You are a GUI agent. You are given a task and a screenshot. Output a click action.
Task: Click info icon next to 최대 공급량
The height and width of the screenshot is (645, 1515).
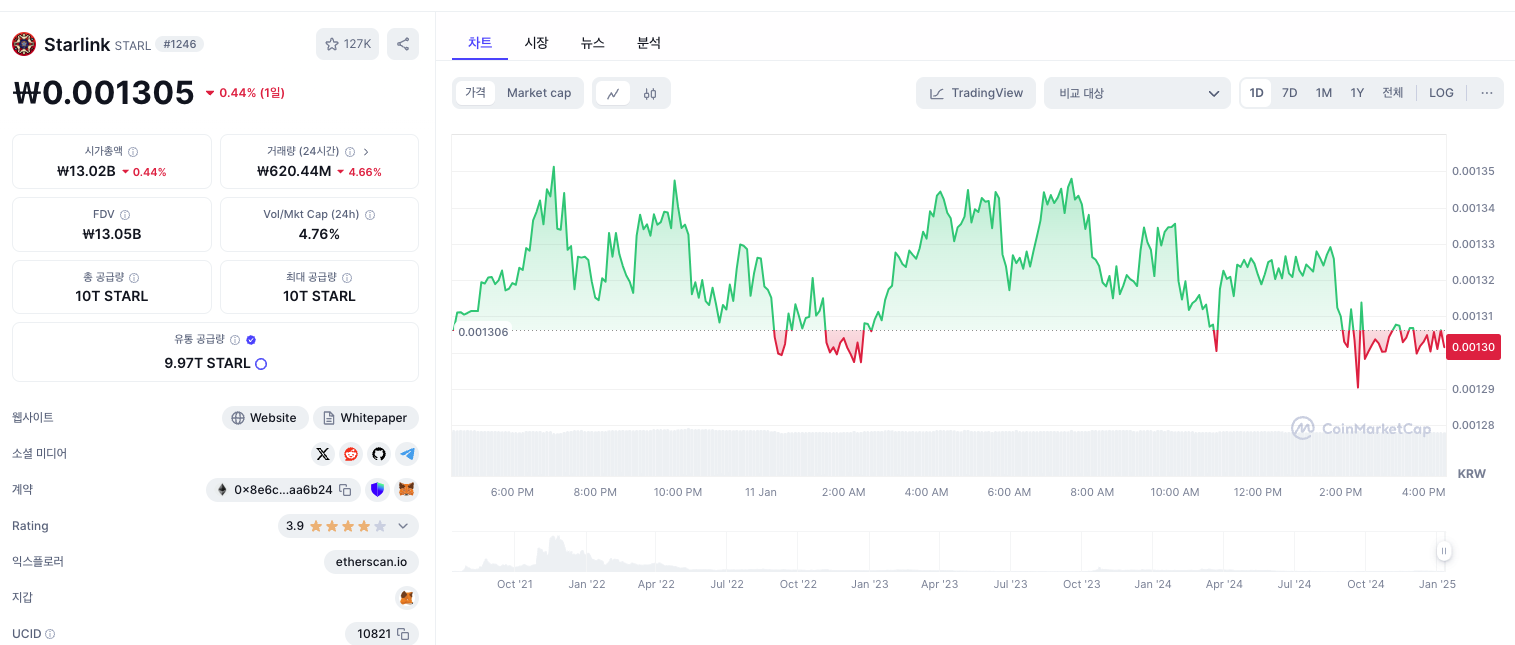click(x=347, y=278)
